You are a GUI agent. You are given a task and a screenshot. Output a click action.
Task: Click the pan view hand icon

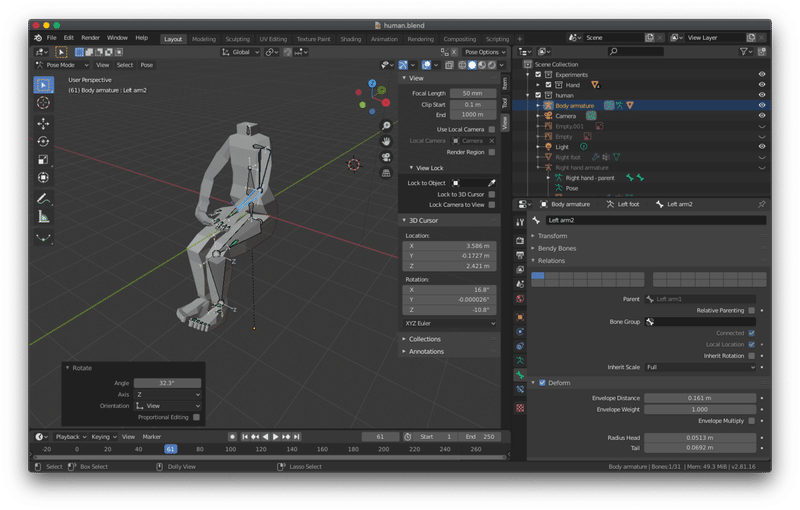click(x=386, y=141)
